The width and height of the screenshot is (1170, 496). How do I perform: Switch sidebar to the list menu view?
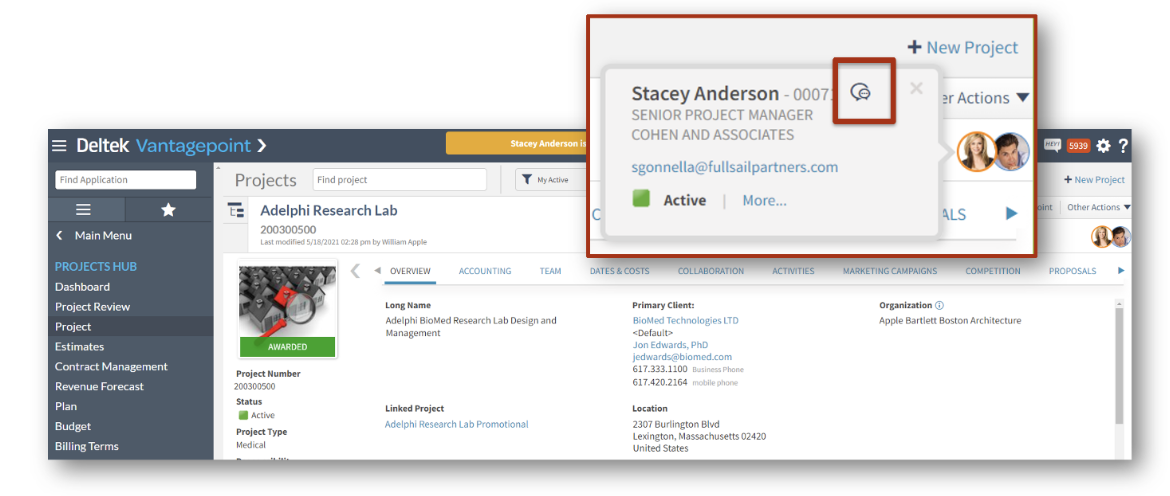click(x=84, y=210)
